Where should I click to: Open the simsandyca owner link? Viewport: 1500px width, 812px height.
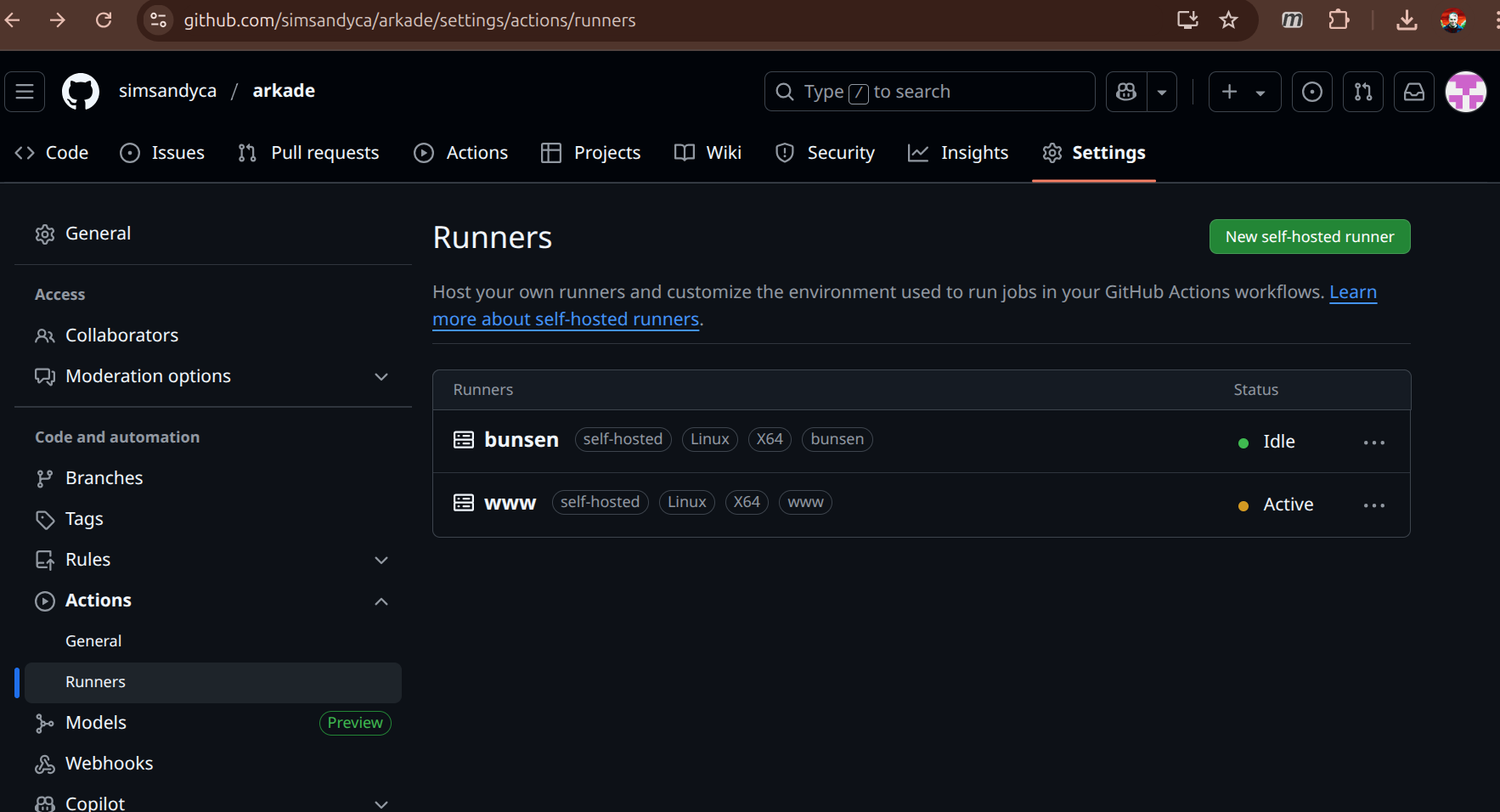tap(167, 91)
